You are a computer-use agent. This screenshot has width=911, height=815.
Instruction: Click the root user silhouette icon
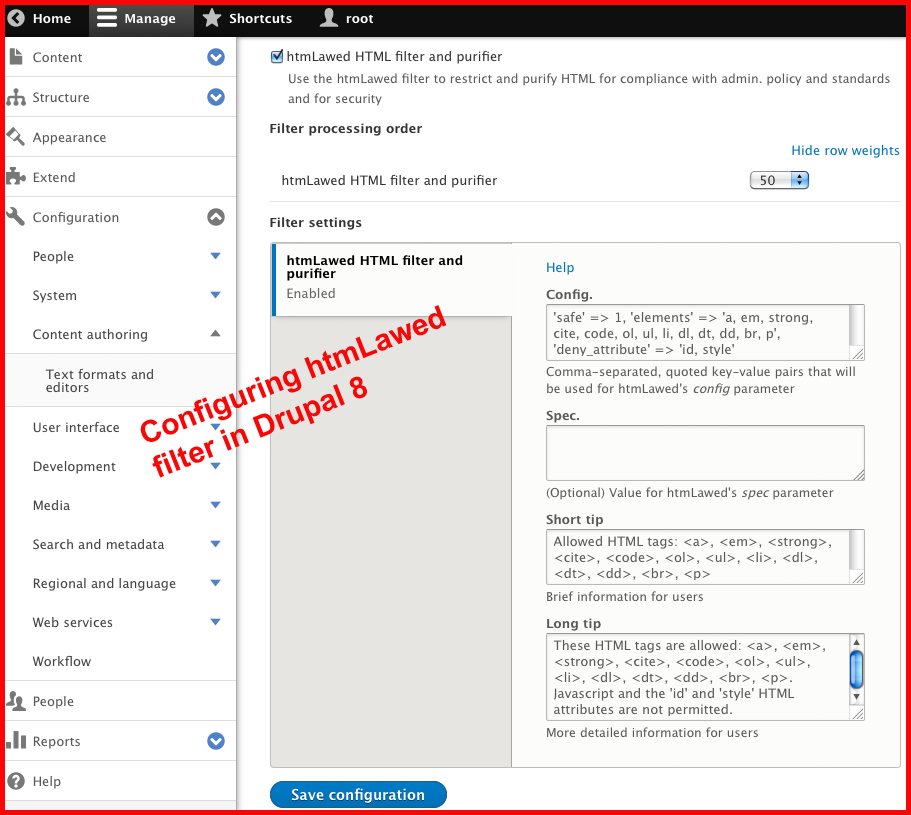[329, 18]
